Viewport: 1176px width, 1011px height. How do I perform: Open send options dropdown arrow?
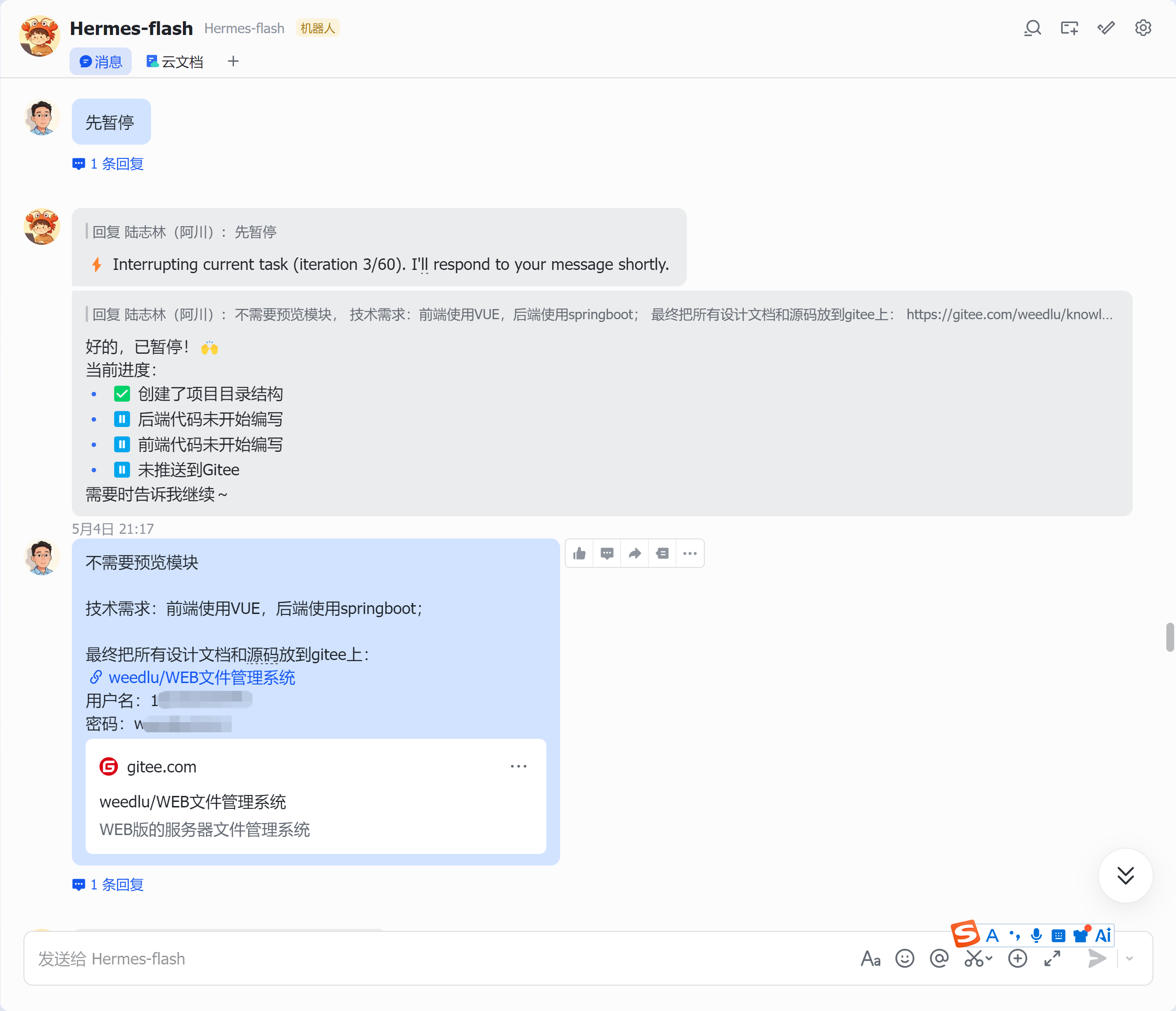coord(1129,959)
